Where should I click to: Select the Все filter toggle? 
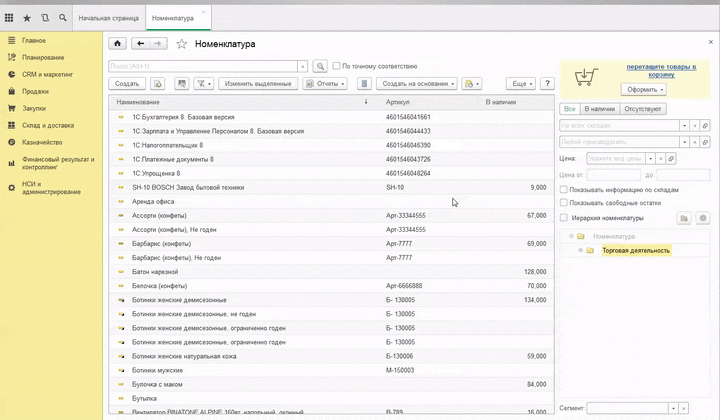point(569,109)
